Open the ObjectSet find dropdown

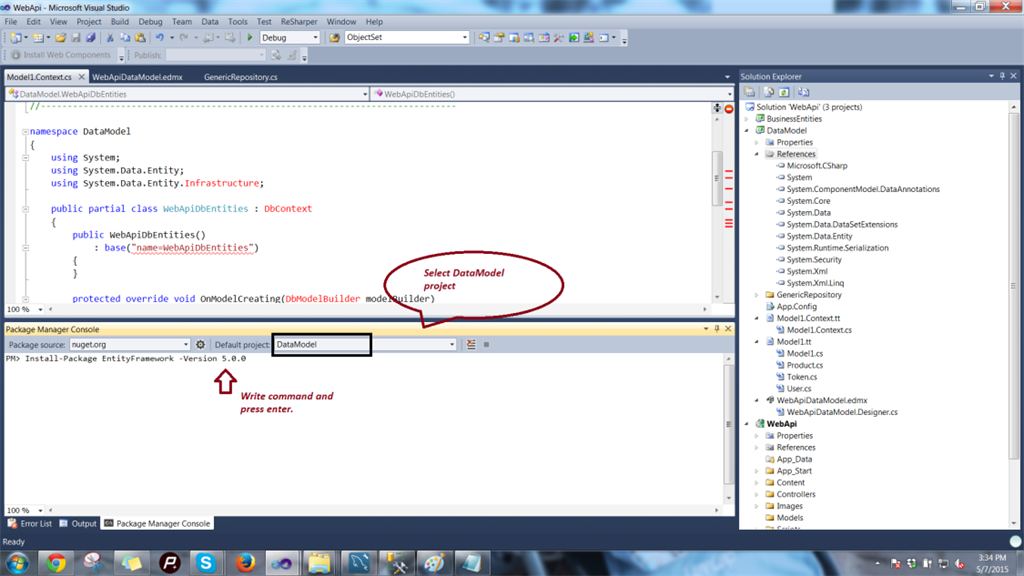pos(464,38)
